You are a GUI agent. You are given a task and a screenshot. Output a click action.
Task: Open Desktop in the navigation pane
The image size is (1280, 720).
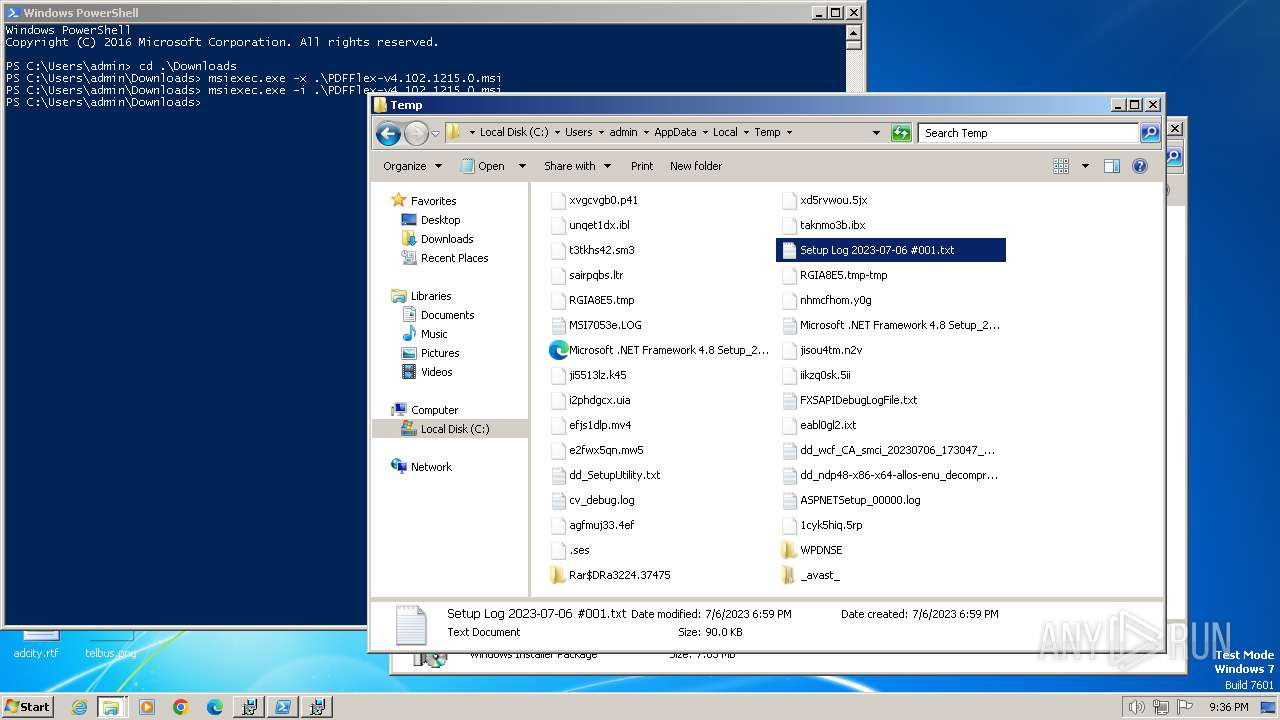(x=440, y=220)
